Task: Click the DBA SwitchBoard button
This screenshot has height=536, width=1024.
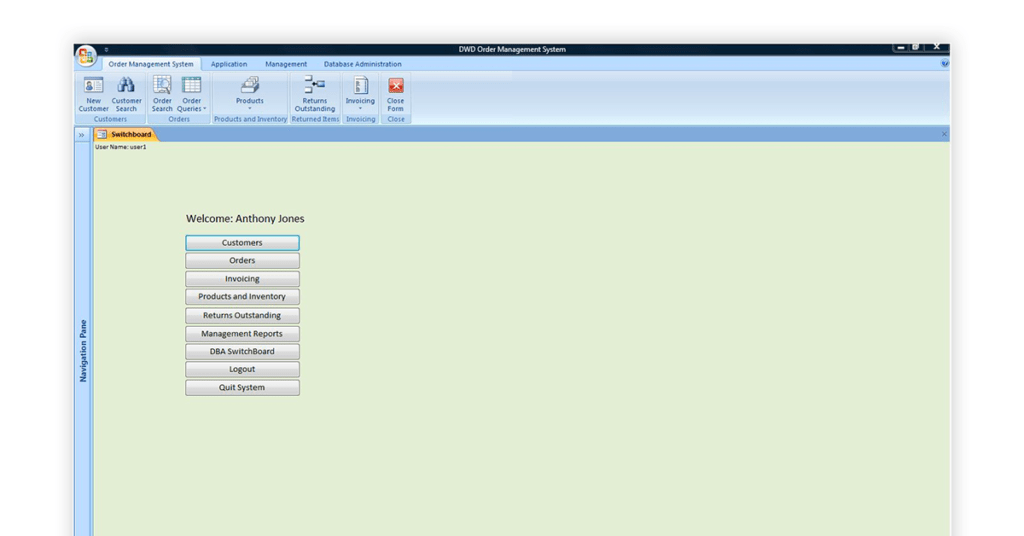Action: point(242,352)
